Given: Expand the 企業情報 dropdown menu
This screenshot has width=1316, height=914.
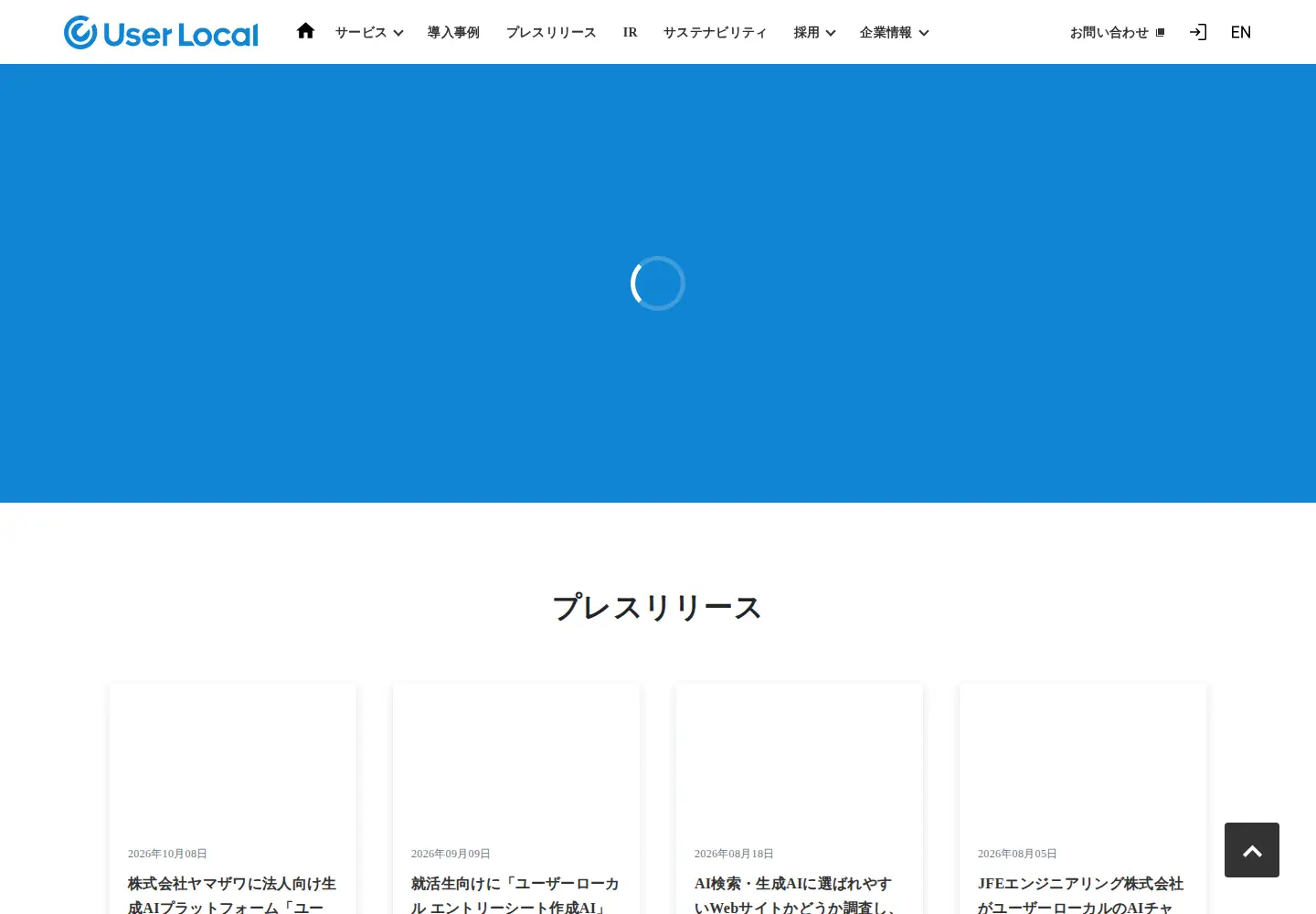Looking at the screenshot, I should coord(894,32).
